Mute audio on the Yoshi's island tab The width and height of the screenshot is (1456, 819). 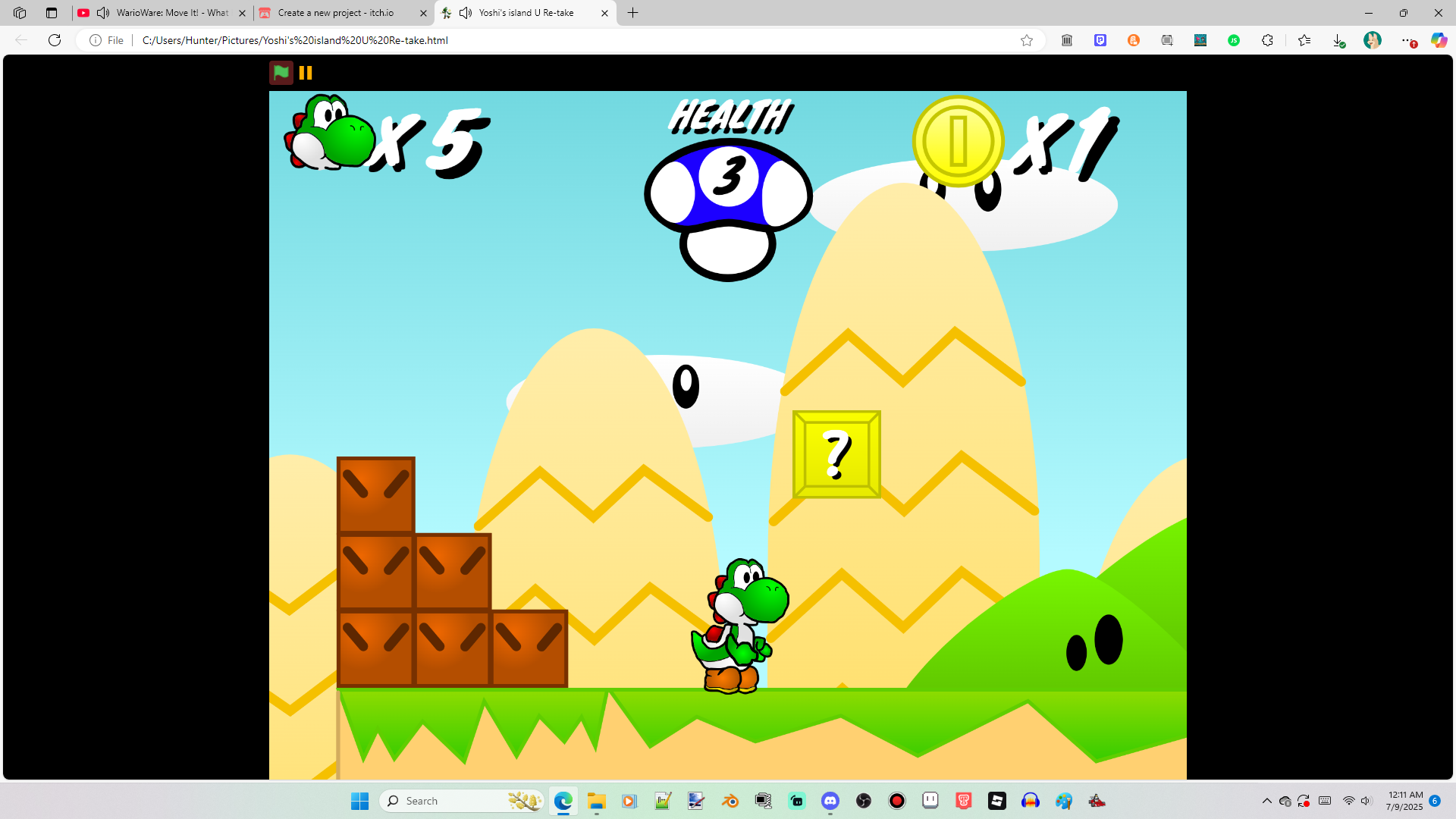(466, 13)
